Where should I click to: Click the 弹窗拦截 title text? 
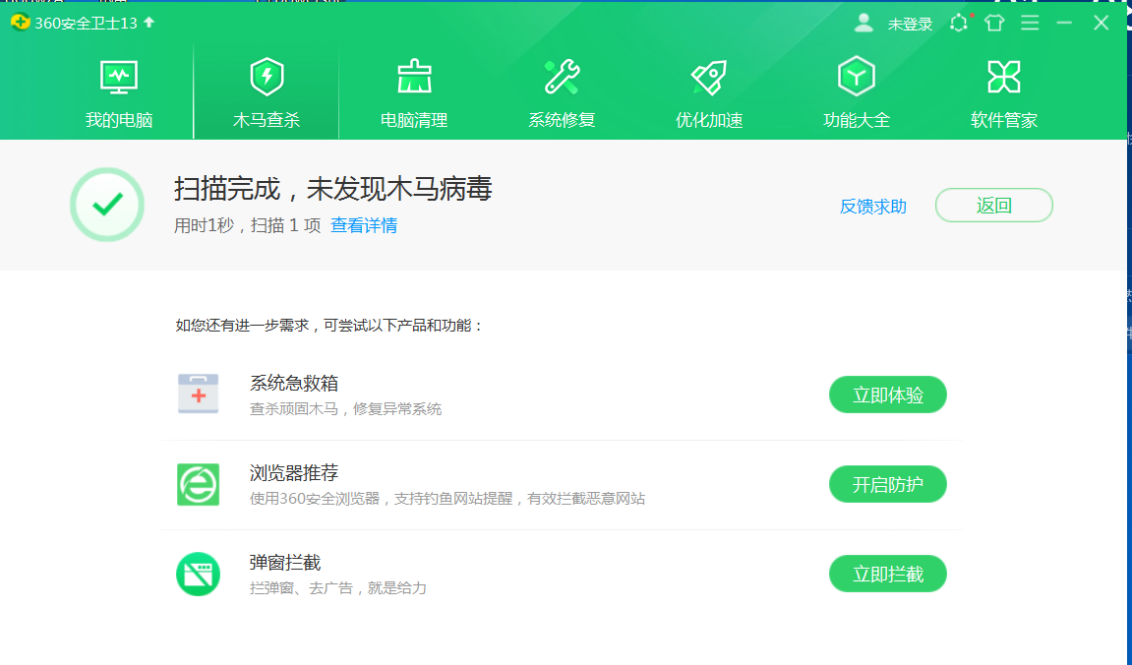coord(285,562)
